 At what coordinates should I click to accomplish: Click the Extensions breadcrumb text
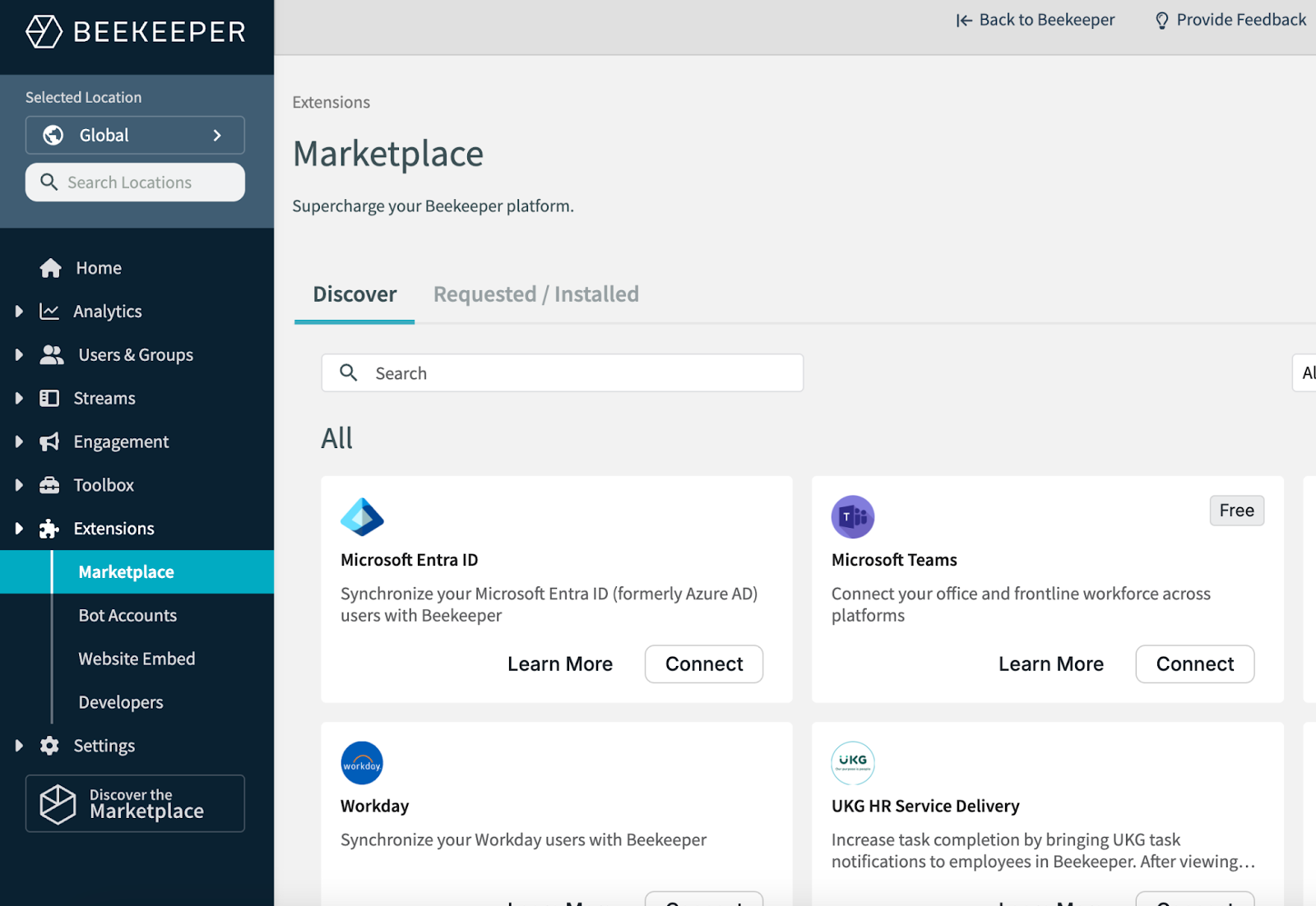(331, 103)
